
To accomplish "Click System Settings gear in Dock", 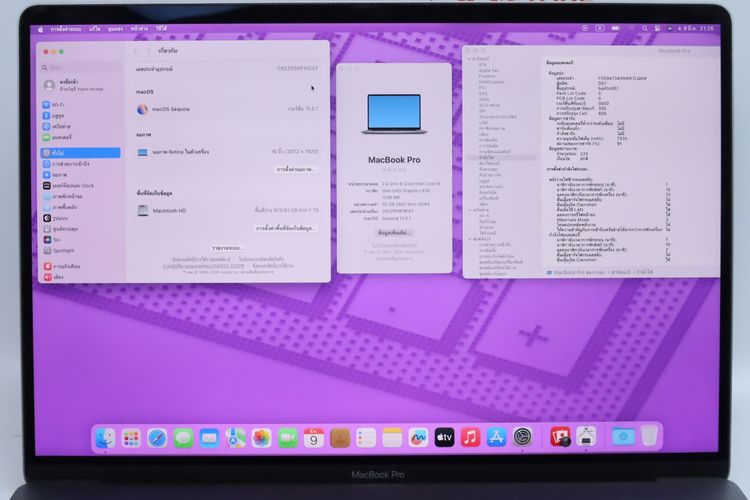I will coord(522,437).
